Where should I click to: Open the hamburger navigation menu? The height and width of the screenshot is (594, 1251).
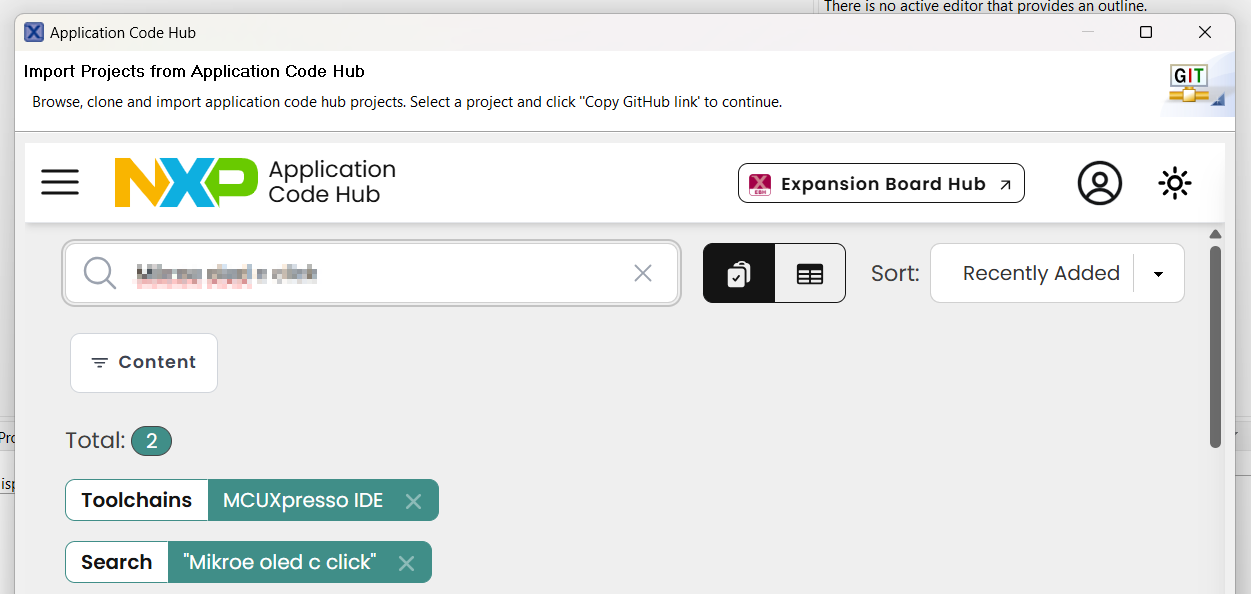[60, 182]
